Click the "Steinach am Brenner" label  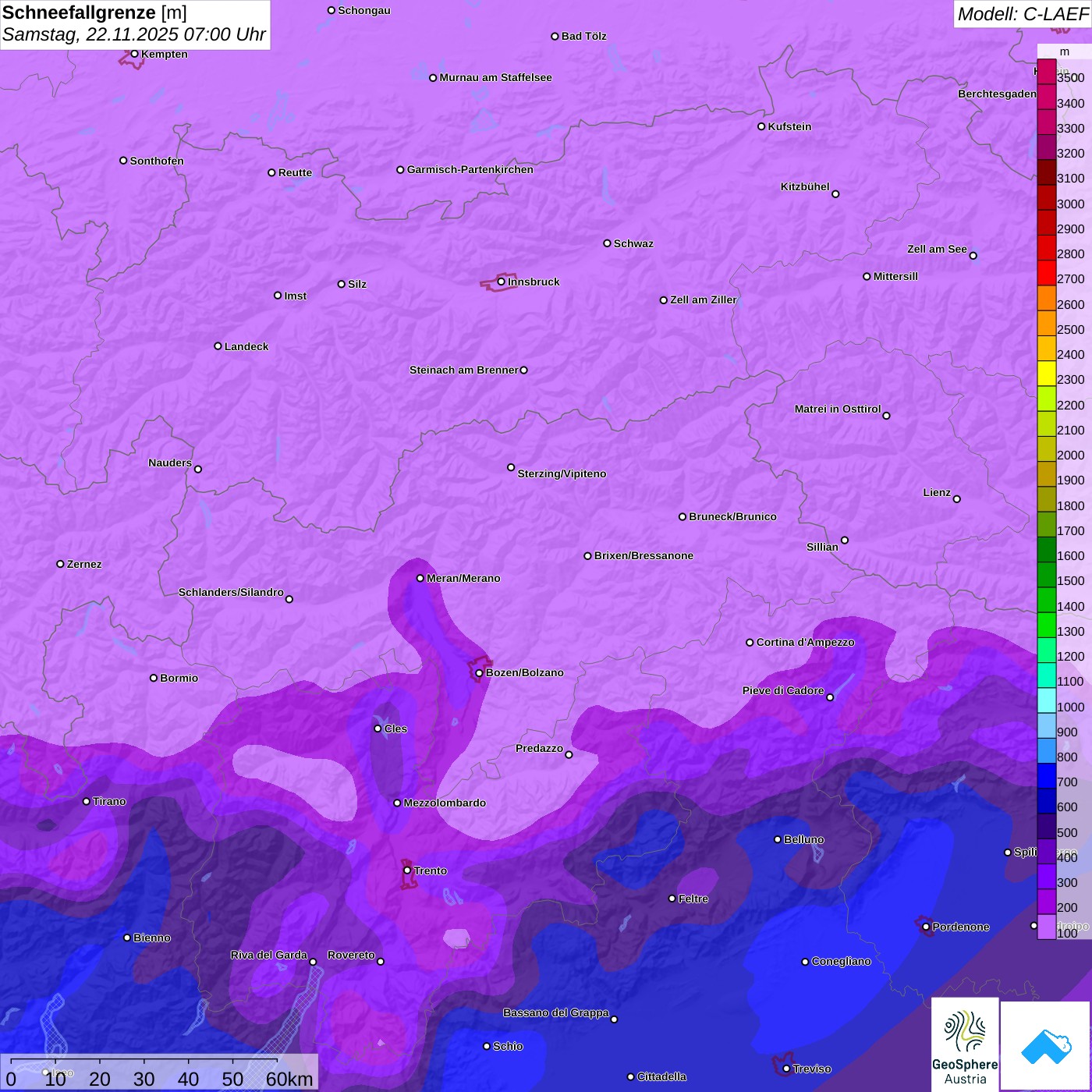click(x=463, y=370)
